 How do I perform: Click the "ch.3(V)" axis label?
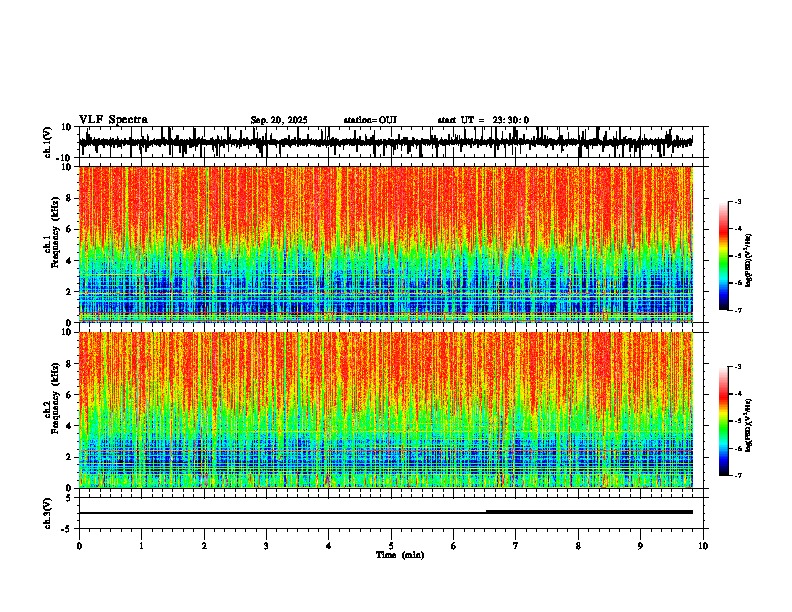[x=48, y=514]
